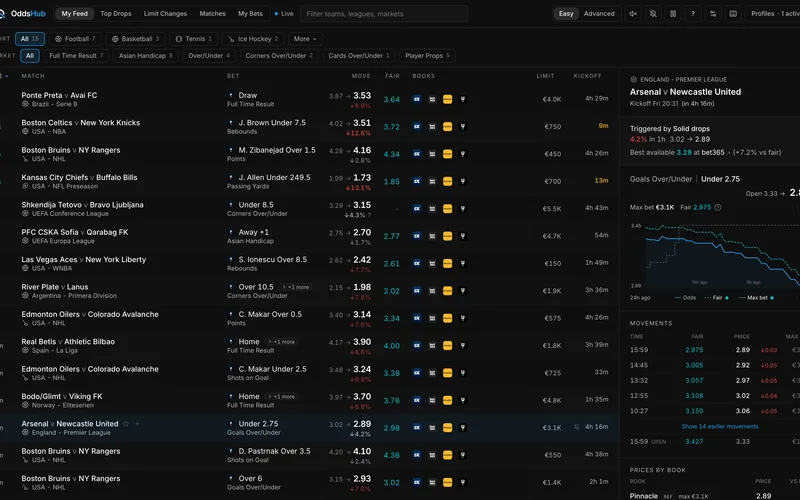Filter by Player Props market

click(428, 56)
